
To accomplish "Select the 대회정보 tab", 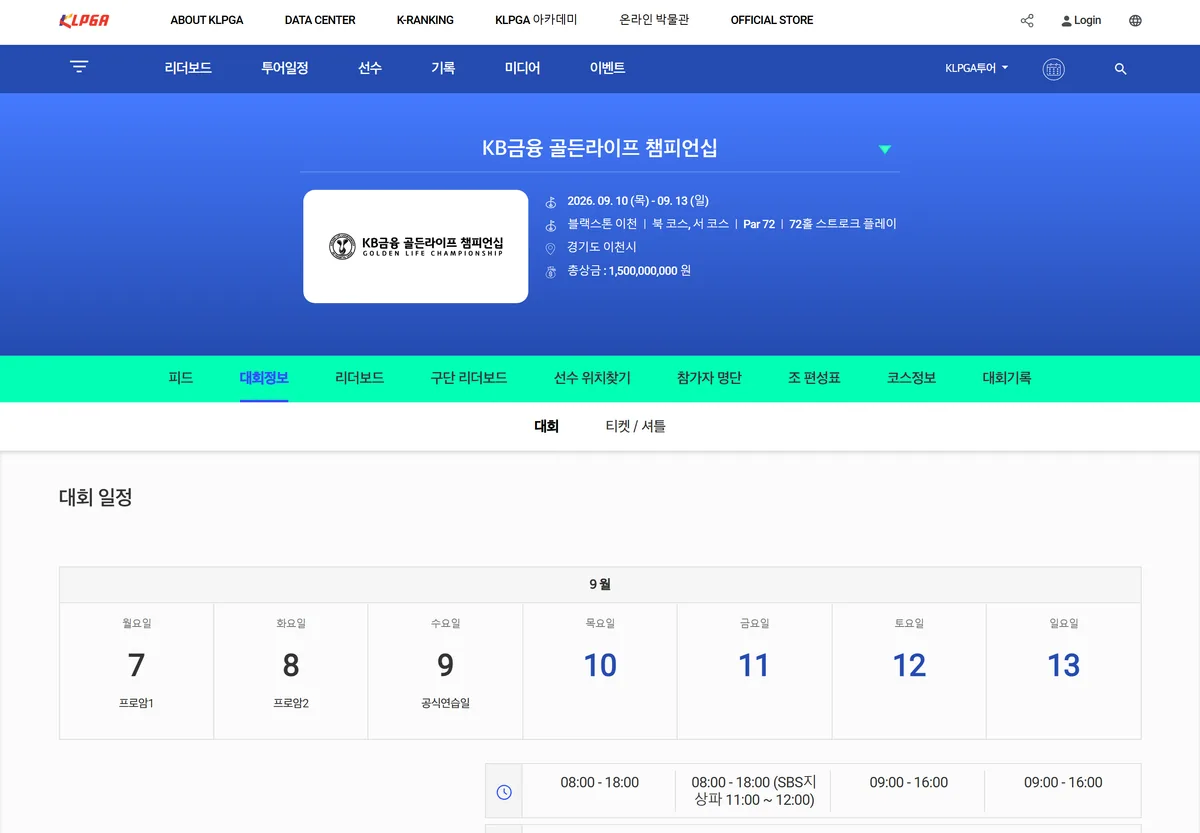I will pyautogui.click(x=264, y=378).
